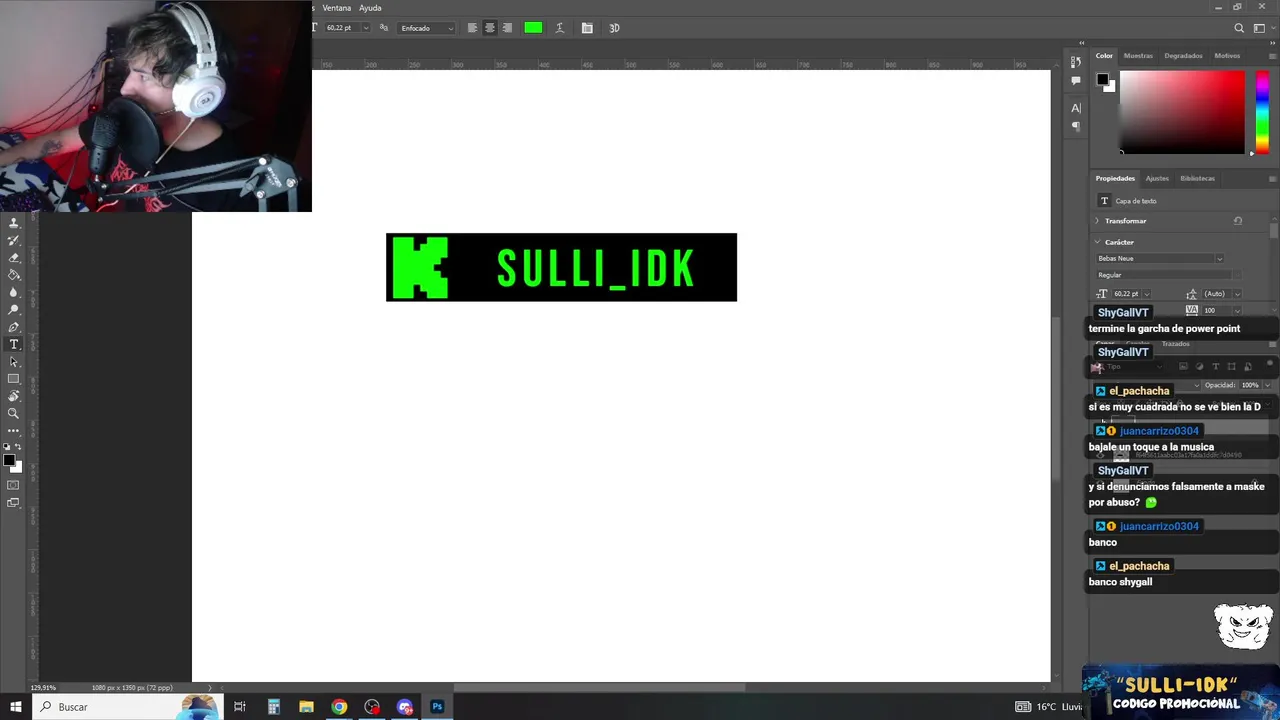This screenshot has width=1280, height=720.
Task: Open the Ventana menu
Action: 336,8
